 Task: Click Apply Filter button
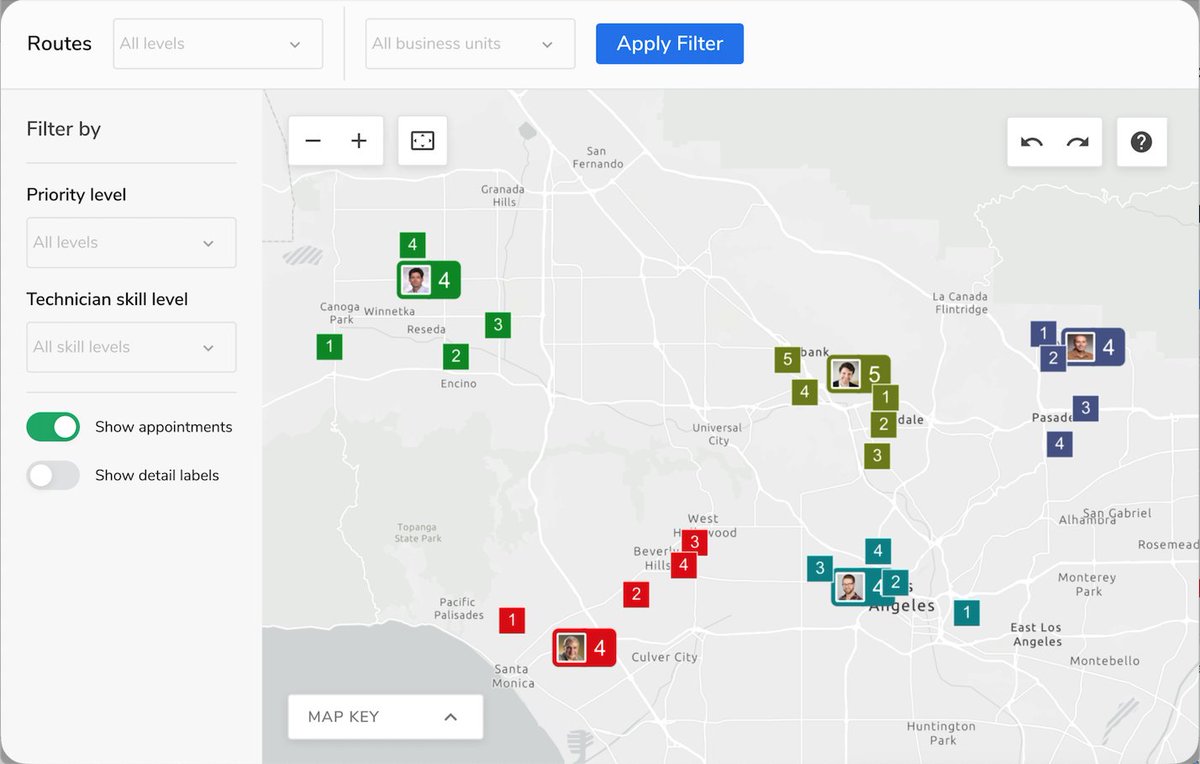tap(669, 44)
